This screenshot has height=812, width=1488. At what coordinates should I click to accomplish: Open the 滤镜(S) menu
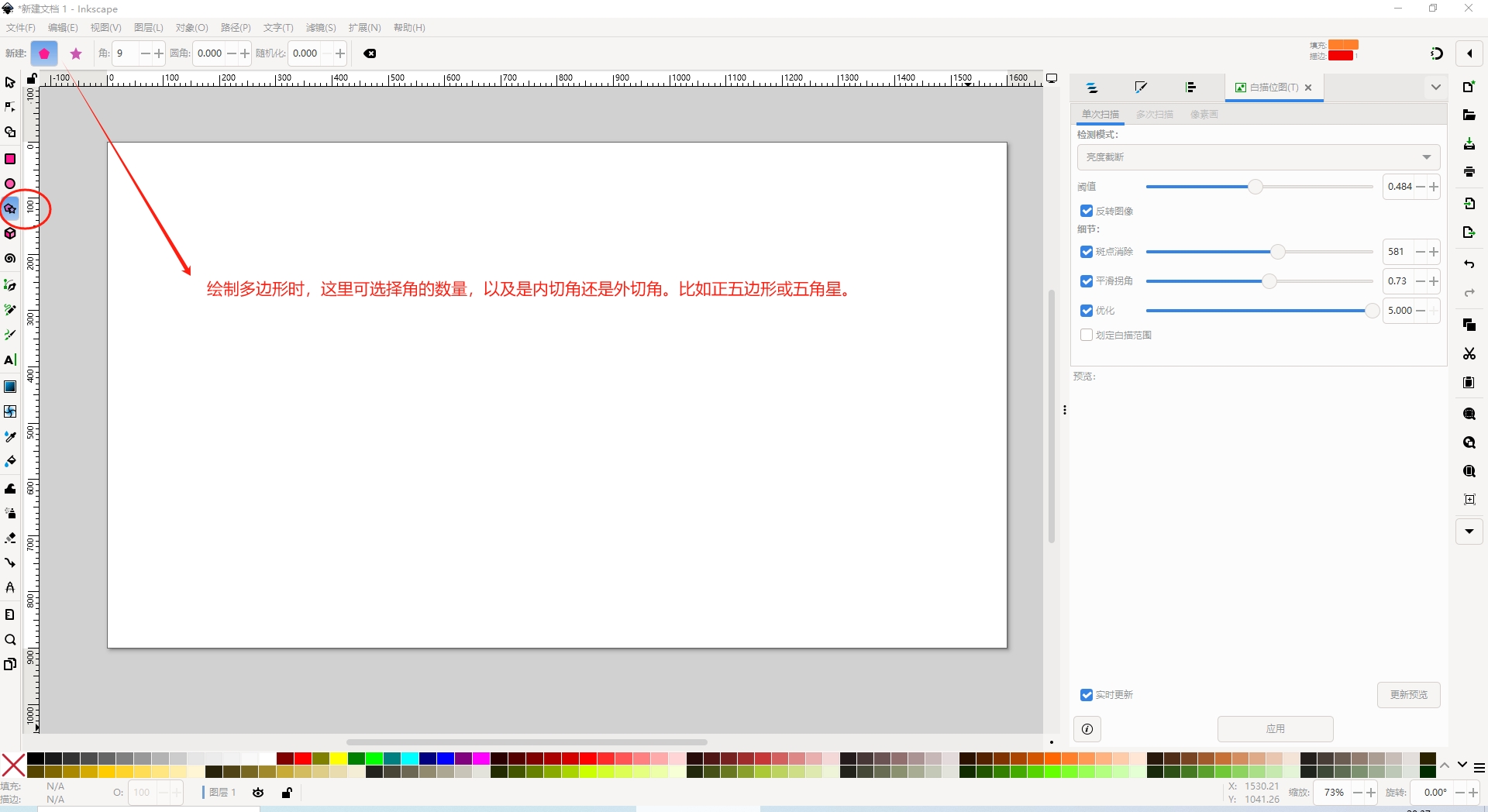tap(320, 28)
